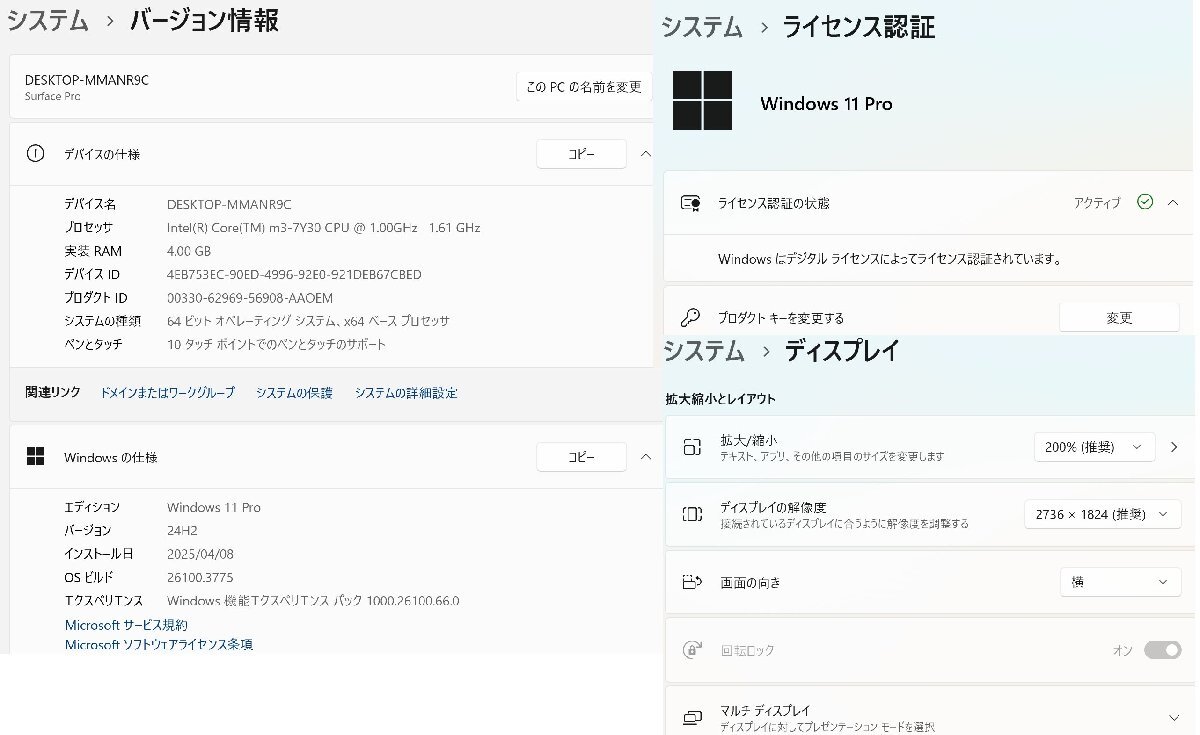Expand the 拡大/縮小 arrow for more options

point(1174,447)
